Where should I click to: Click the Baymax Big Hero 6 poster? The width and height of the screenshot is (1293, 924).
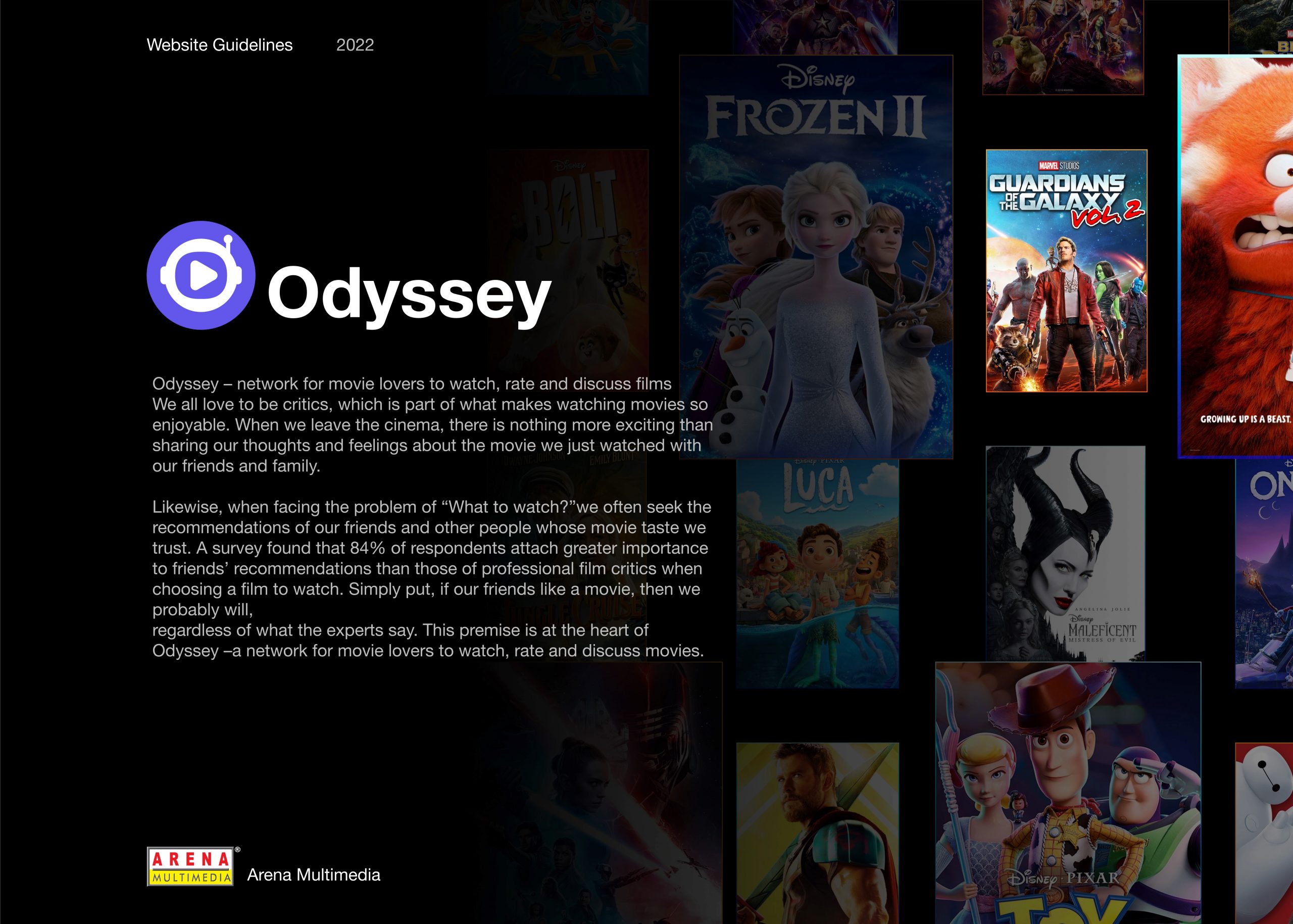pos(1264,833)
